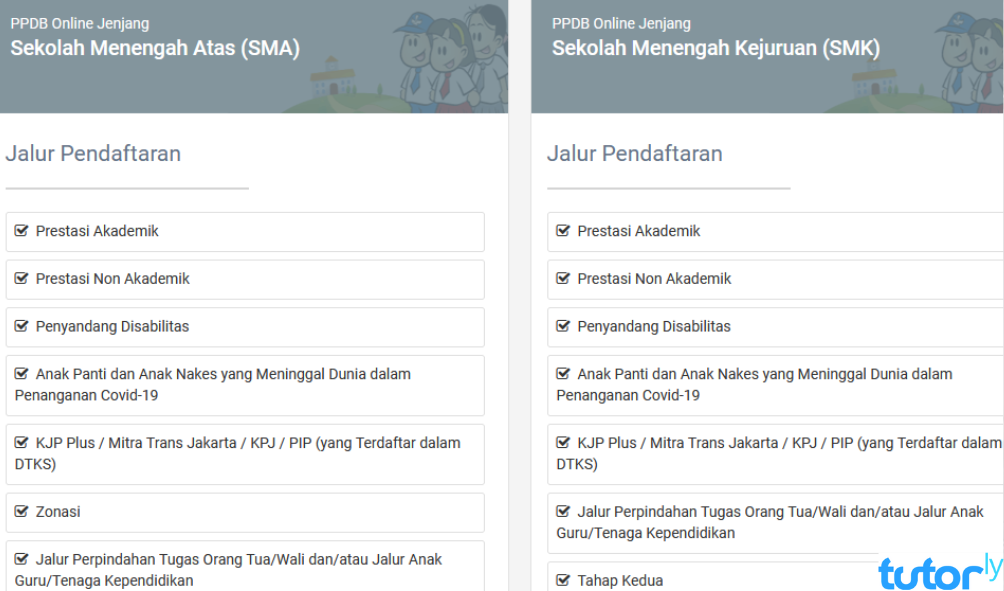1004x591 pixels.
Task: Check the Penyandang Disabilitas option under SMA
Action: (21, 326)
